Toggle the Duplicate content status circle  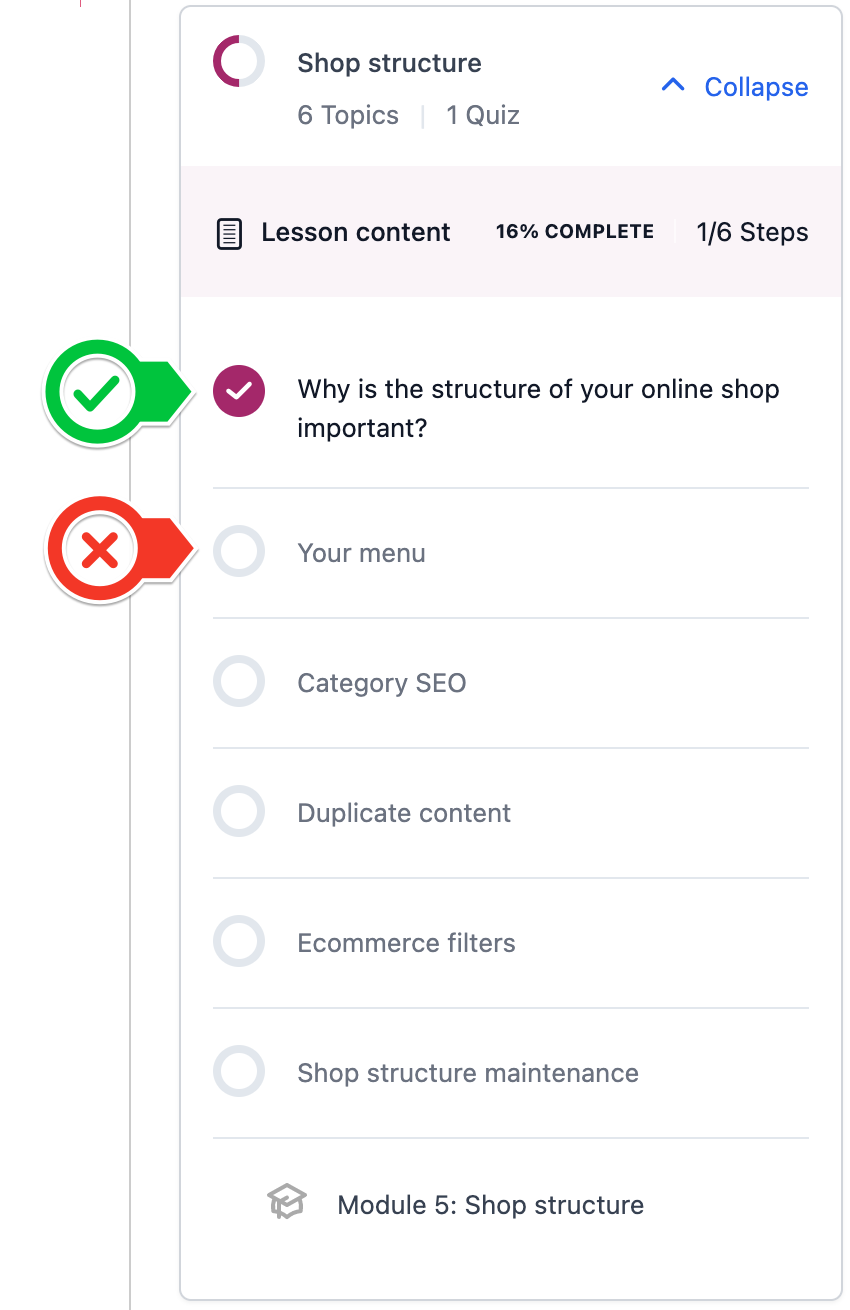[x=239, y=811]
